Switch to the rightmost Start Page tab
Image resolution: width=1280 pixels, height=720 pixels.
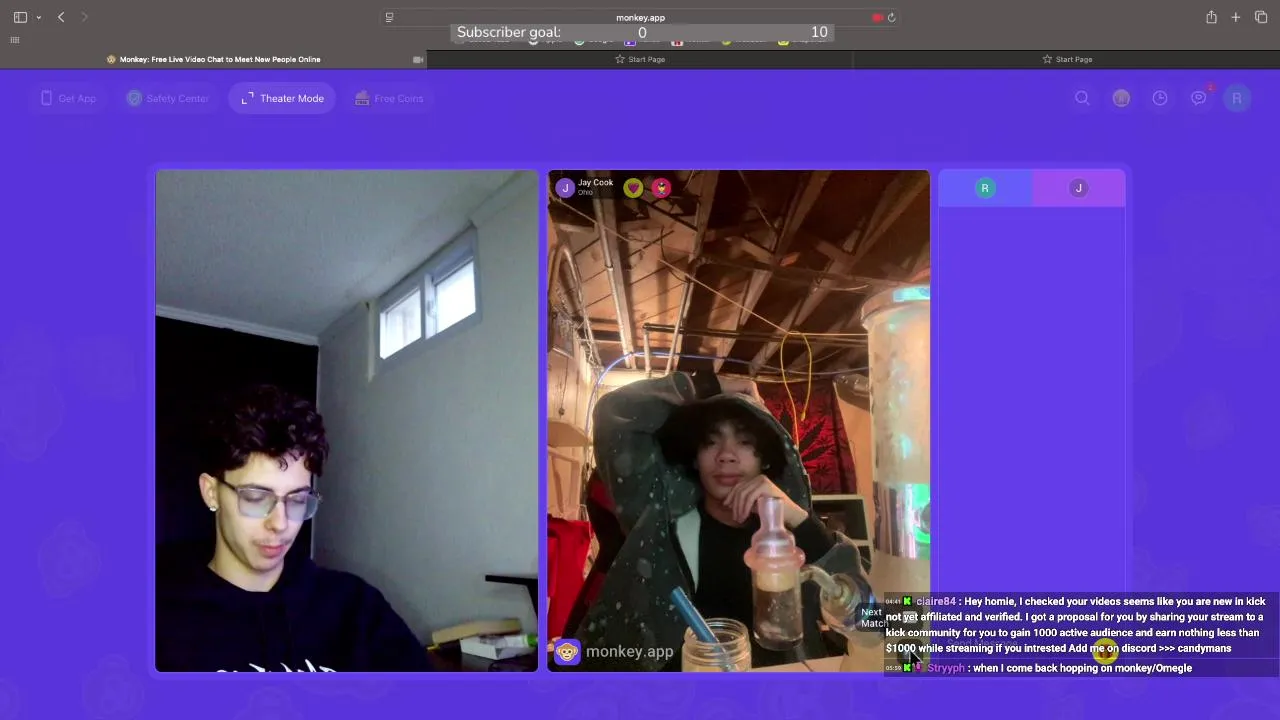pos(1067,59)
